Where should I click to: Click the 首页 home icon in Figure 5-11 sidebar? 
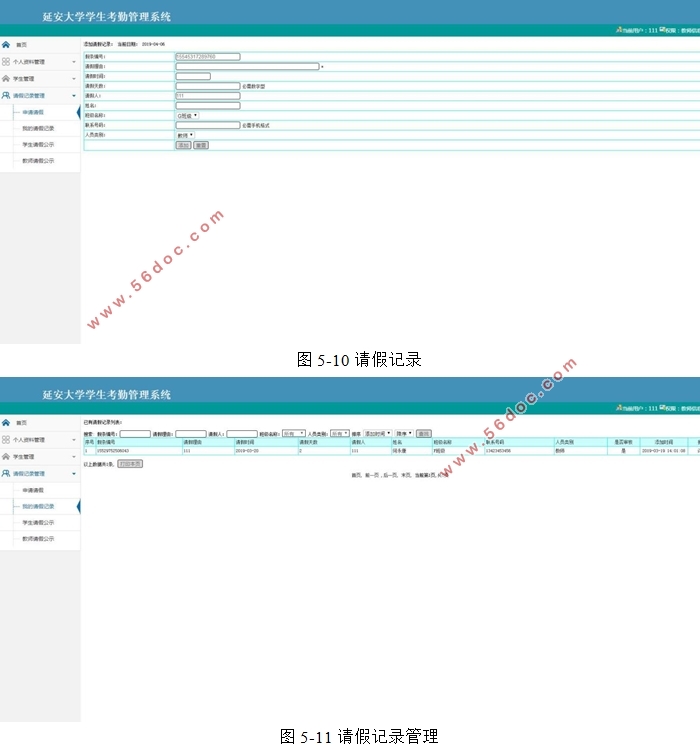point(6,422)
